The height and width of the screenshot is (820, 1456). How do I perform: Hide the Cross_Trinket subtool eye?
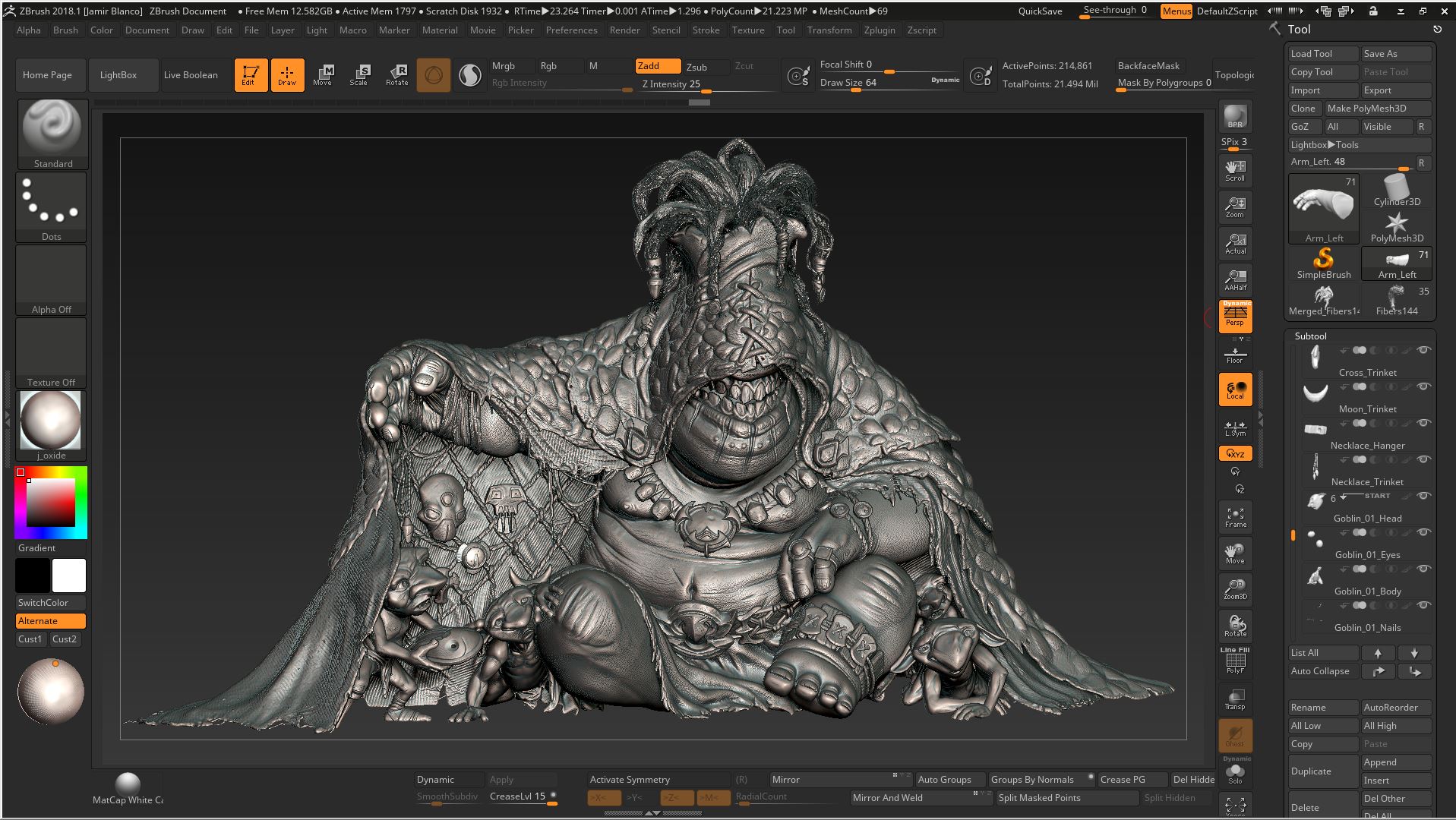[x=1423, y=350]
